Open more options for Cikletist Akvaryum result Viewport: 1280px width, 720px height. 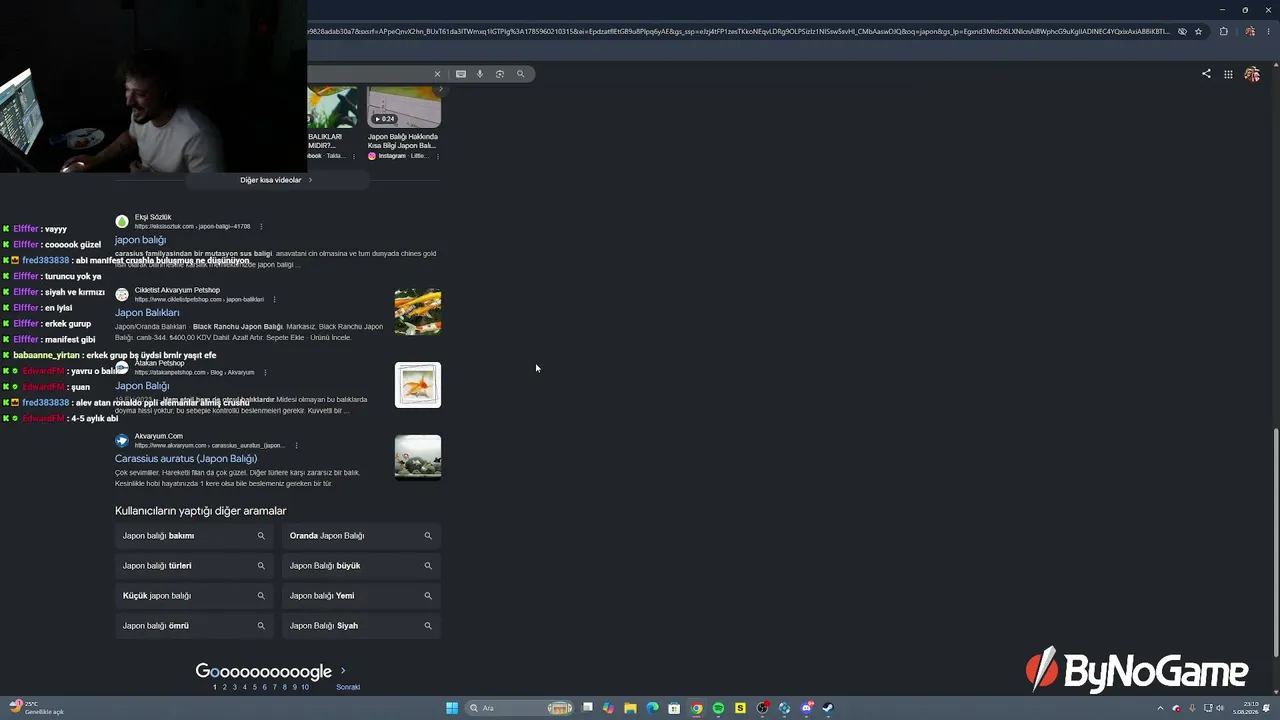(274, 300)
